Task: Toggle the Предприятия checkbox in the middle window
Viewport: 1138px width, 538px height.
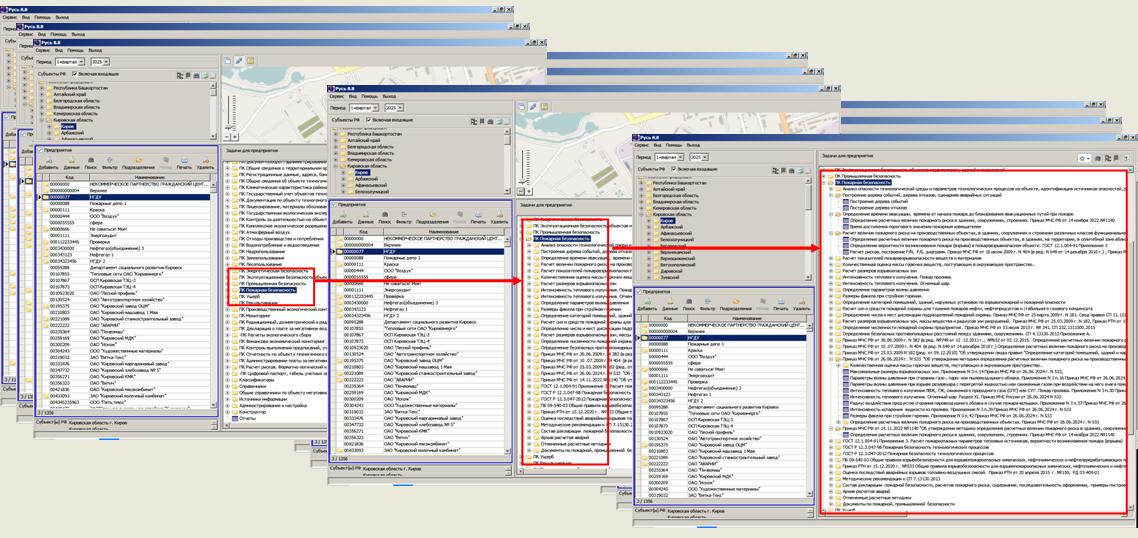Action: point(334,204)
